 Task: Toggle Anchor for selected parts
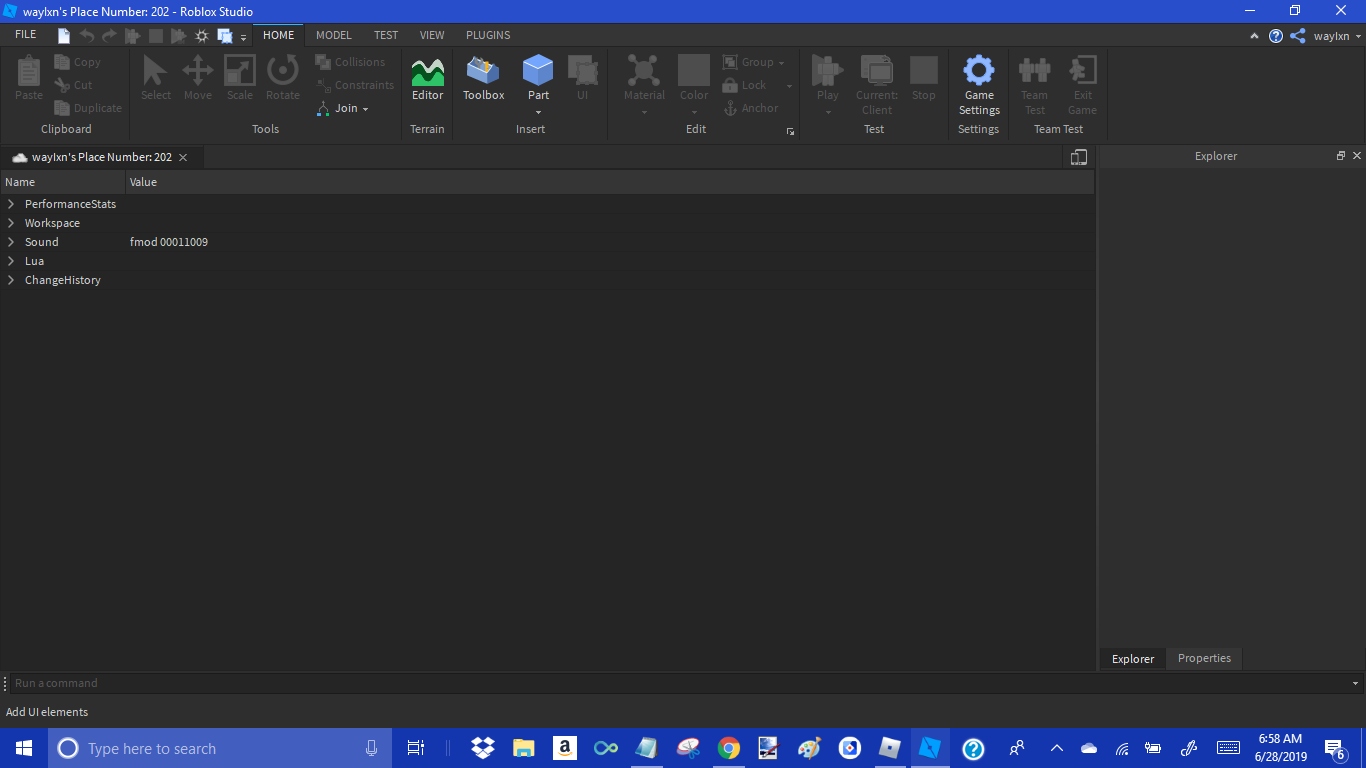coord(751,108)
